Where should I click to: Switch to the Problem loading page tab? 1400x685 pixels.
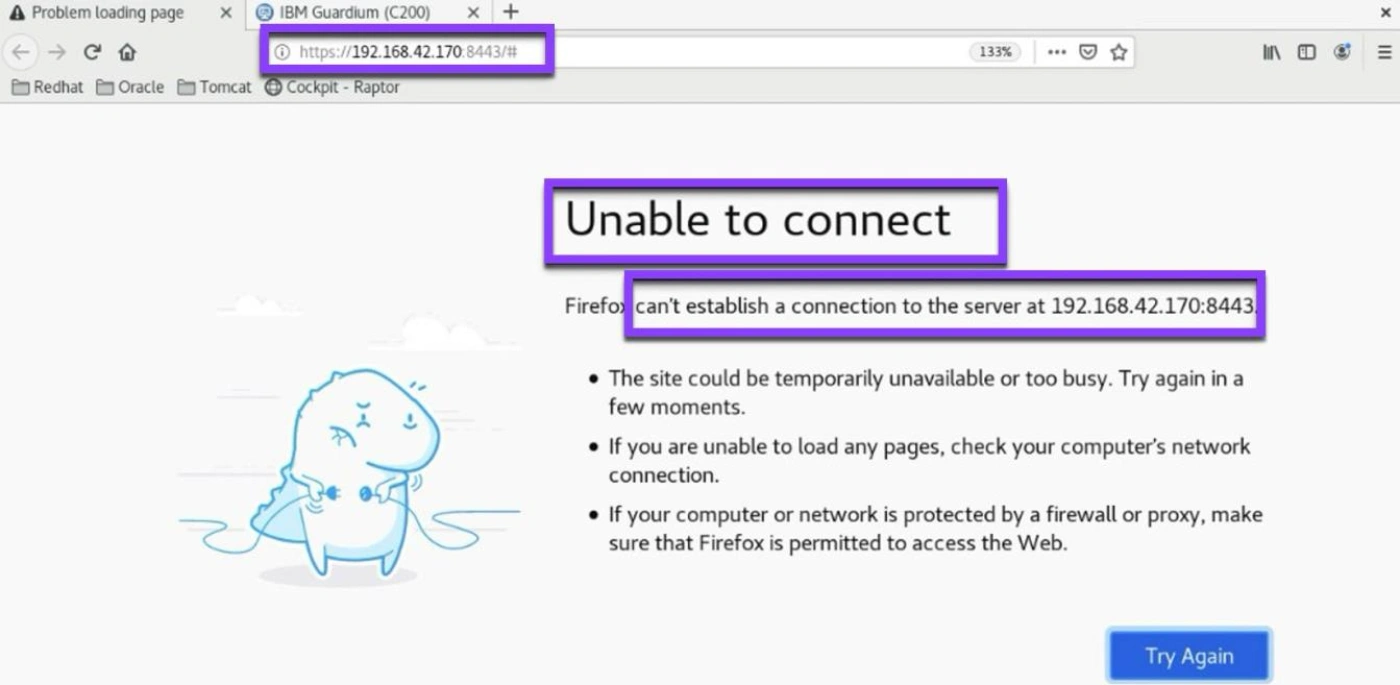pyautogui.click(x=108, y=13)
